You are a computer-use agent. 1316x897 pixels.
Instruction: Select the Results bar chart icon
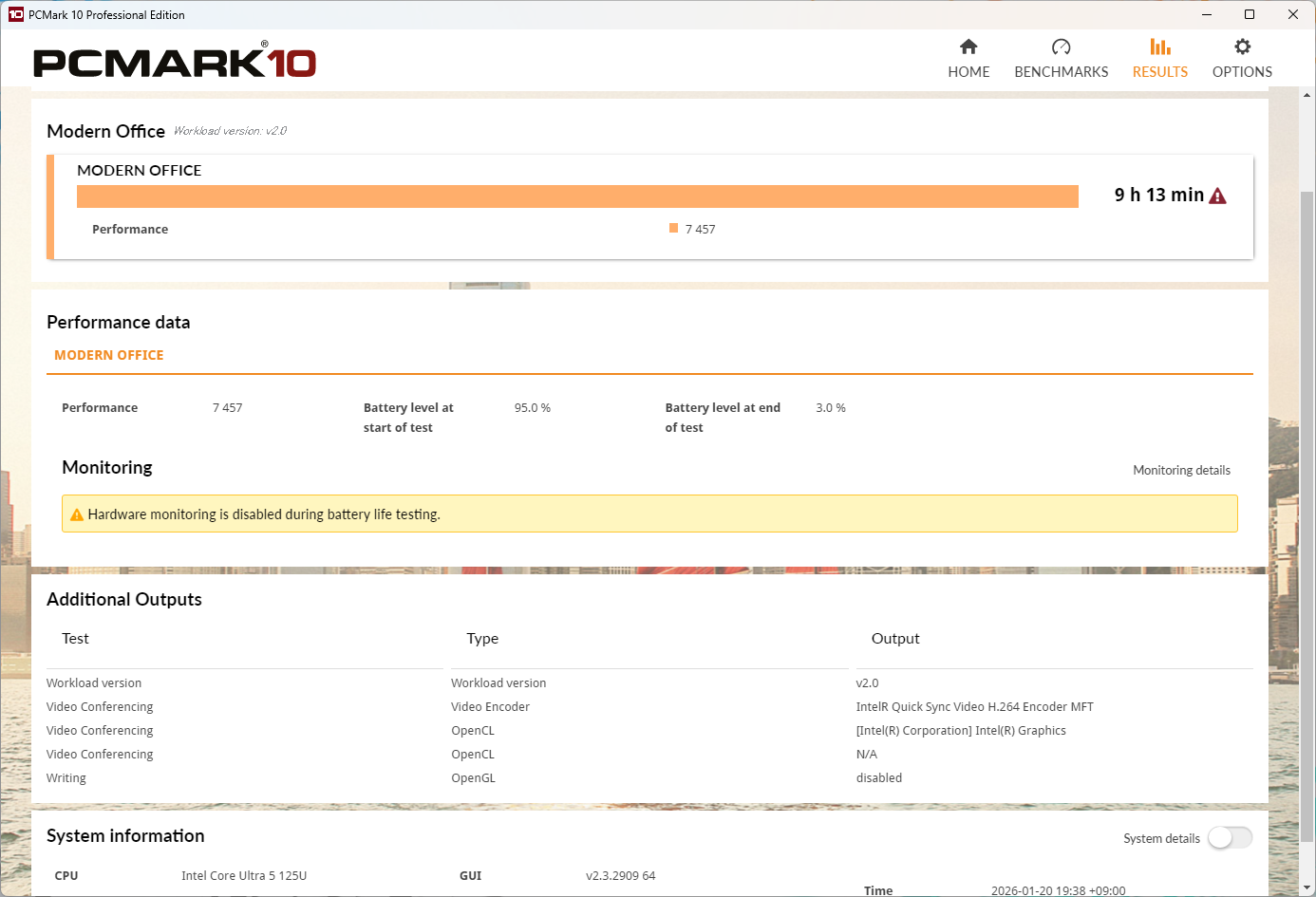1160,47
